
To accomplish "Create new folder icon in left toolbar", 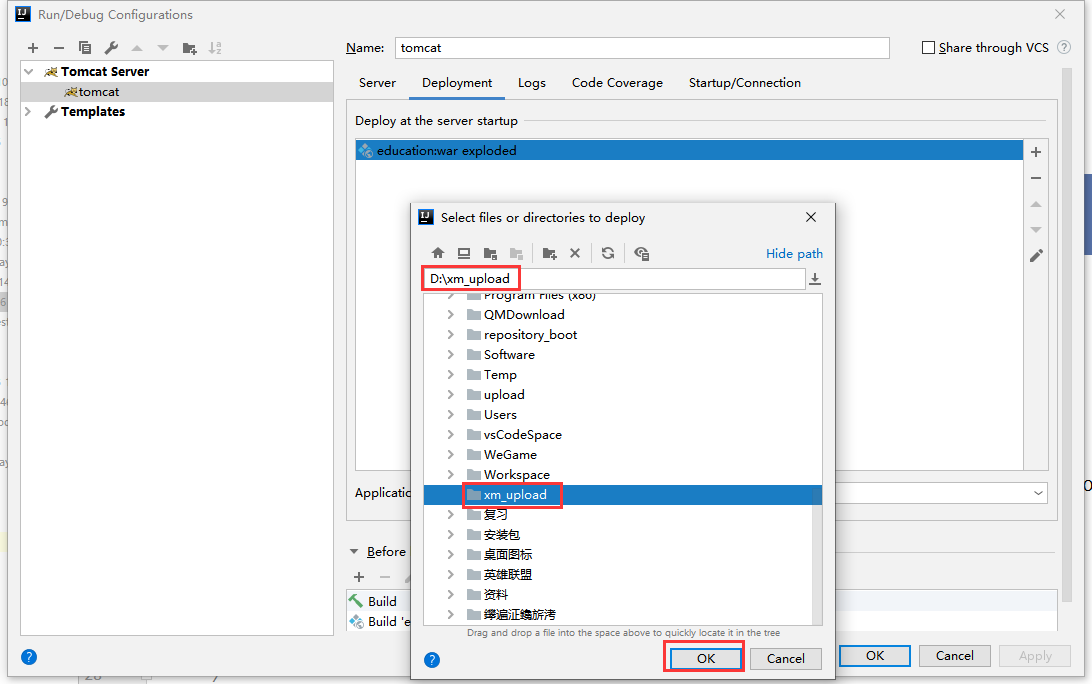I will click(189, 48).
